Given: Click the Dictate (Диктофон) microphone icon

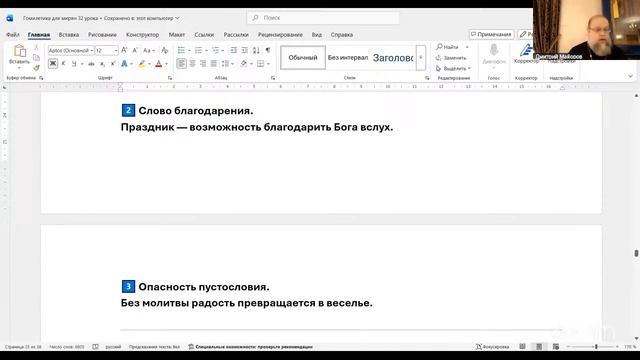Looking at the screenshot, I should pos(493,51).
